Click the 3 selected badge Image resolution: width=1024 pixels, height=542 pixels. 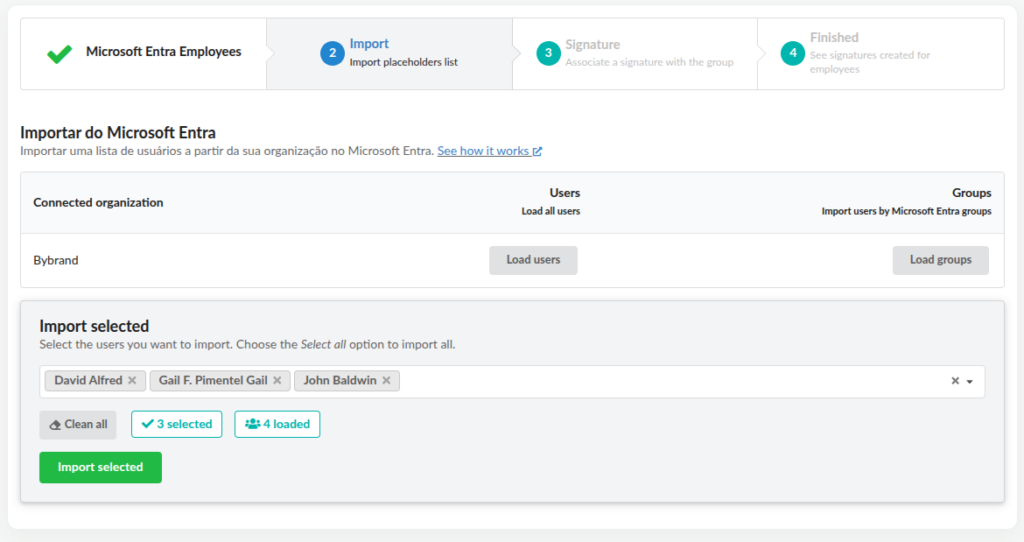tap(177, 424)
